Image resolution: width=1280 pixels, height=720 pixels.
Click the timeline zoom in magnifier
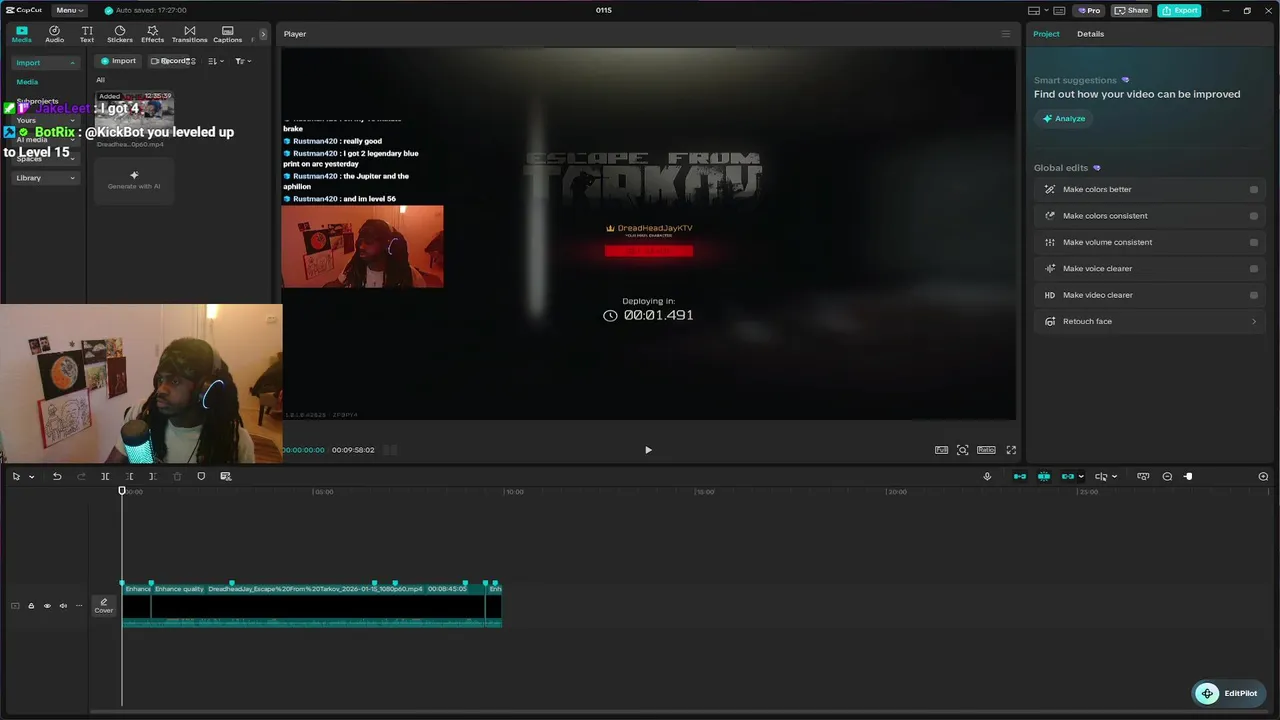tap(1263, 476)
